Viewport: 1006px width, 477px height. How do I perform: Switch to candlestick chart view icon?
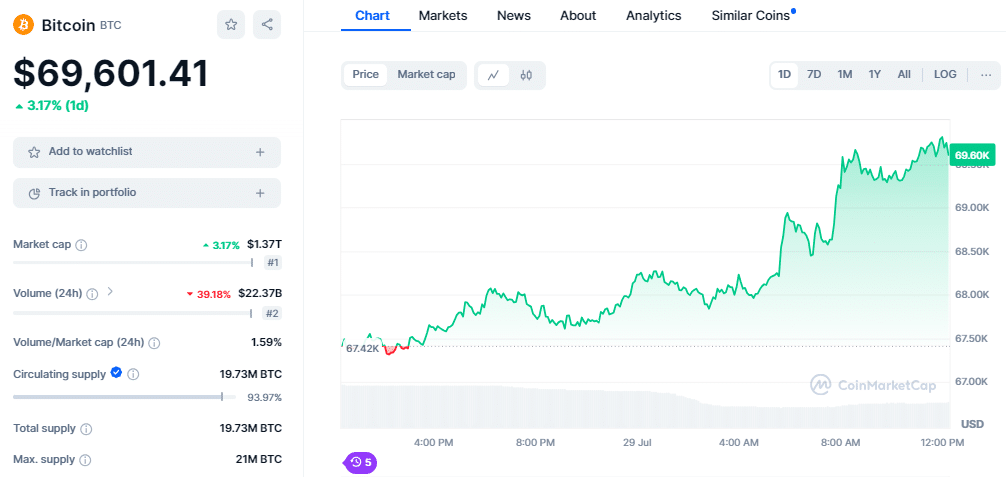coord(526,75)
